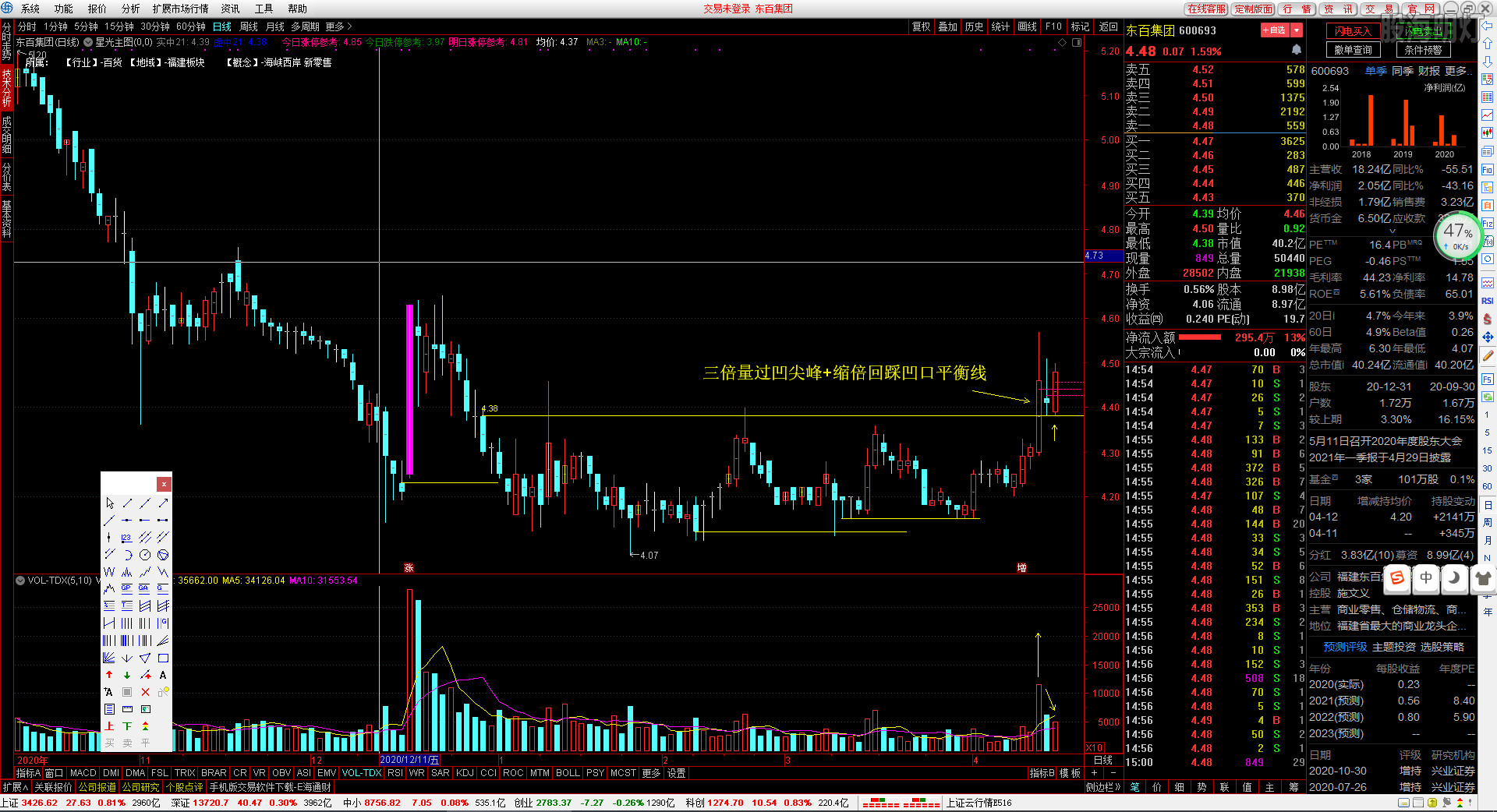Viewport: 1497px width, 812px height.
Task: Switch indicator to MACD tab
Action: [83, 773]
